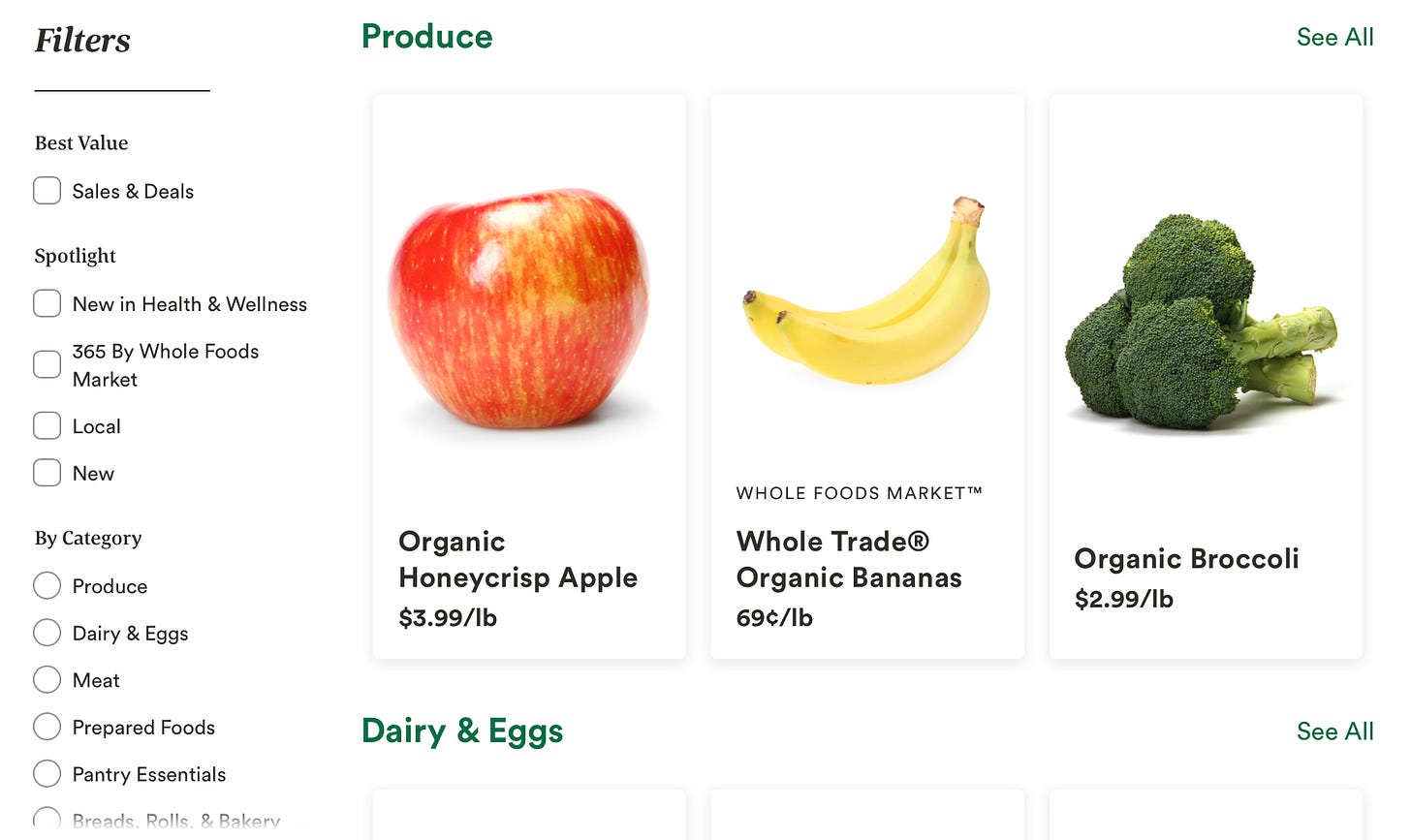Toggle the Local filter checkbox
This screenshot has height=840, width=1411.
[x=47, y=425]
